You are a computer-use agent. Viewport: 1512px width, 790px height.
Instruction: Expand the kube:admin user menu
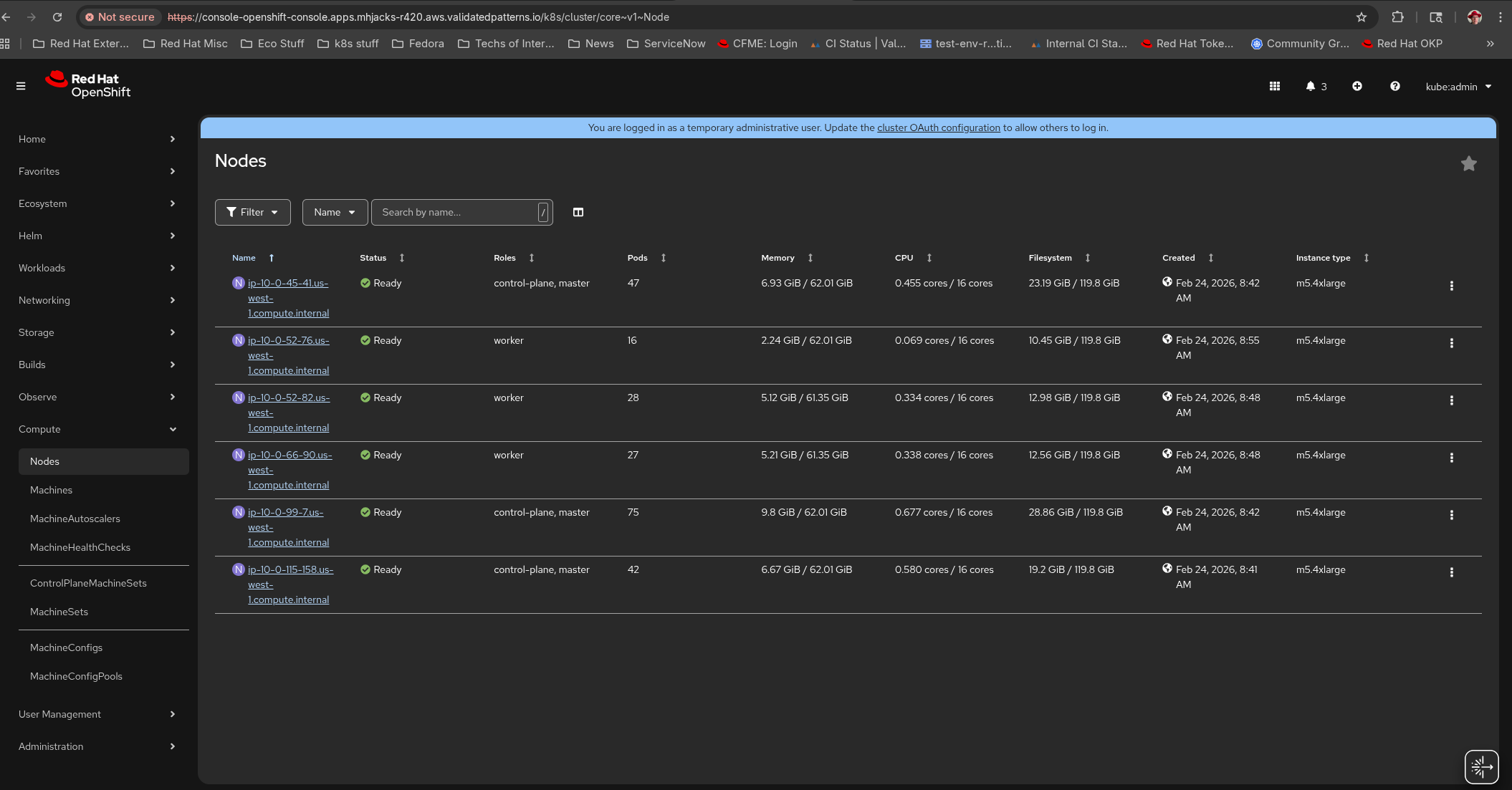[x=1458, y=87]
